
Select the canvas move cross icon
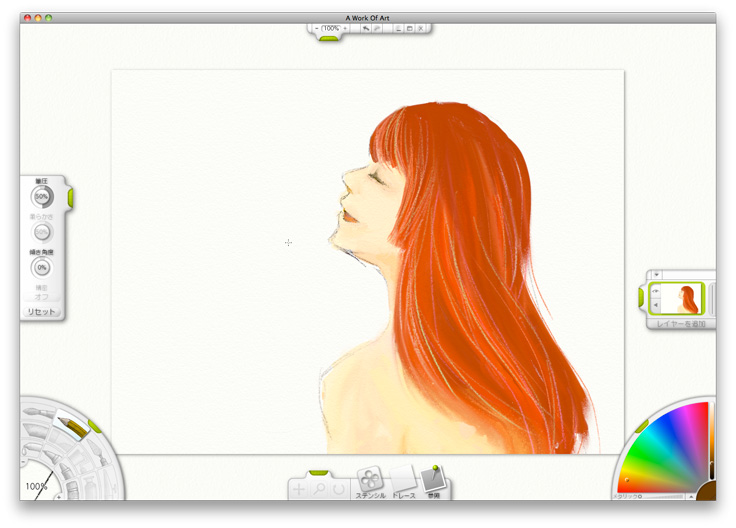point(299,490)
